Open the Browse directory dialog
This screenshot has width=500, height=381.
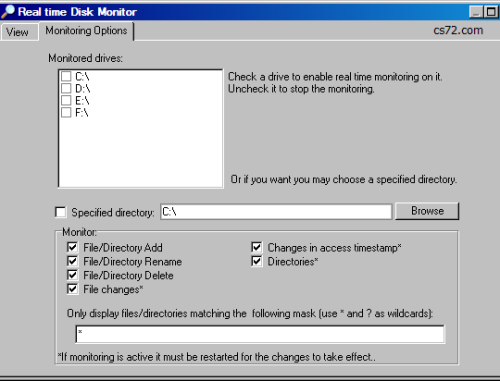click(427, 211)
